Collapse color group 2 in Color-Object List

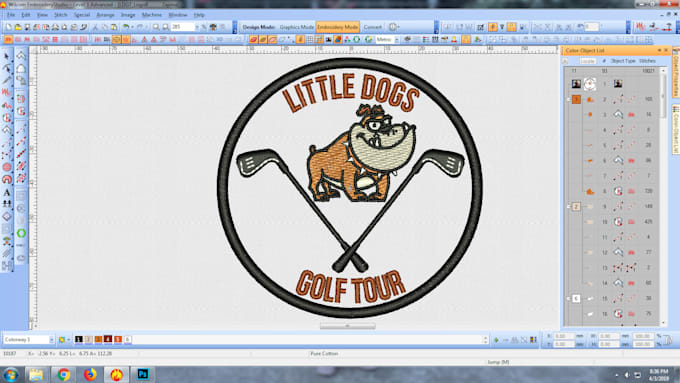(x=569, y=206)
